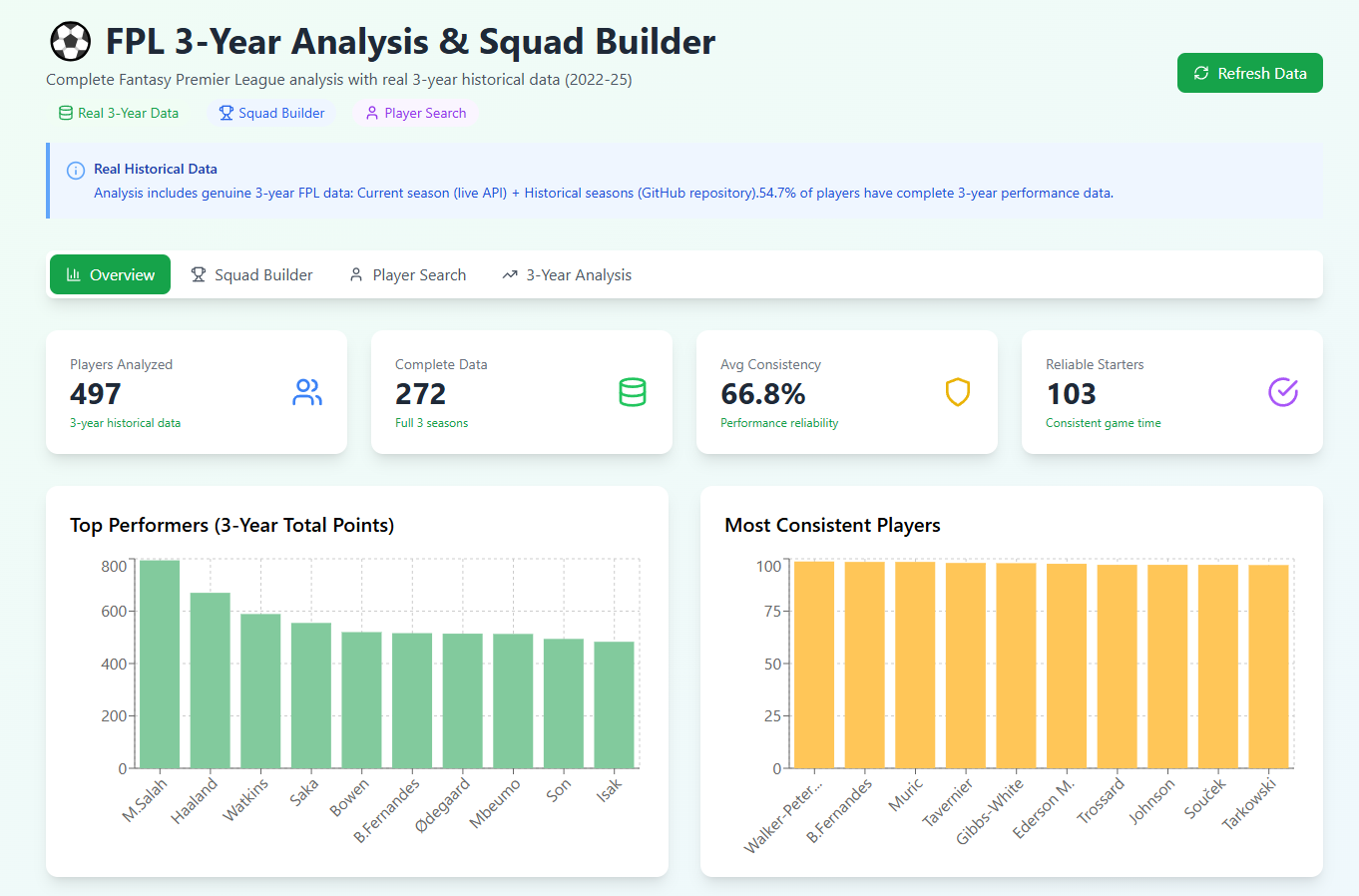Click the info icon beside Real Historical Data

[75, 171]
